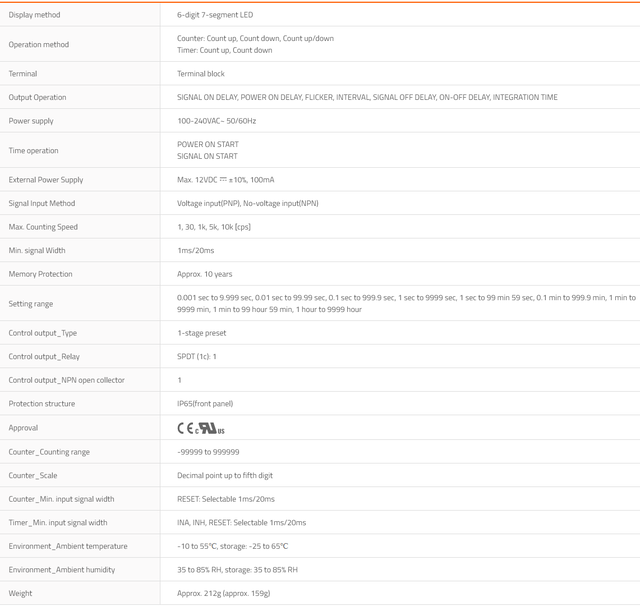Click the "Voltage input(PNP)" signal input value
Image resolution: width=640 pixels, height=606 pixels.
click(x=209, y=203)
